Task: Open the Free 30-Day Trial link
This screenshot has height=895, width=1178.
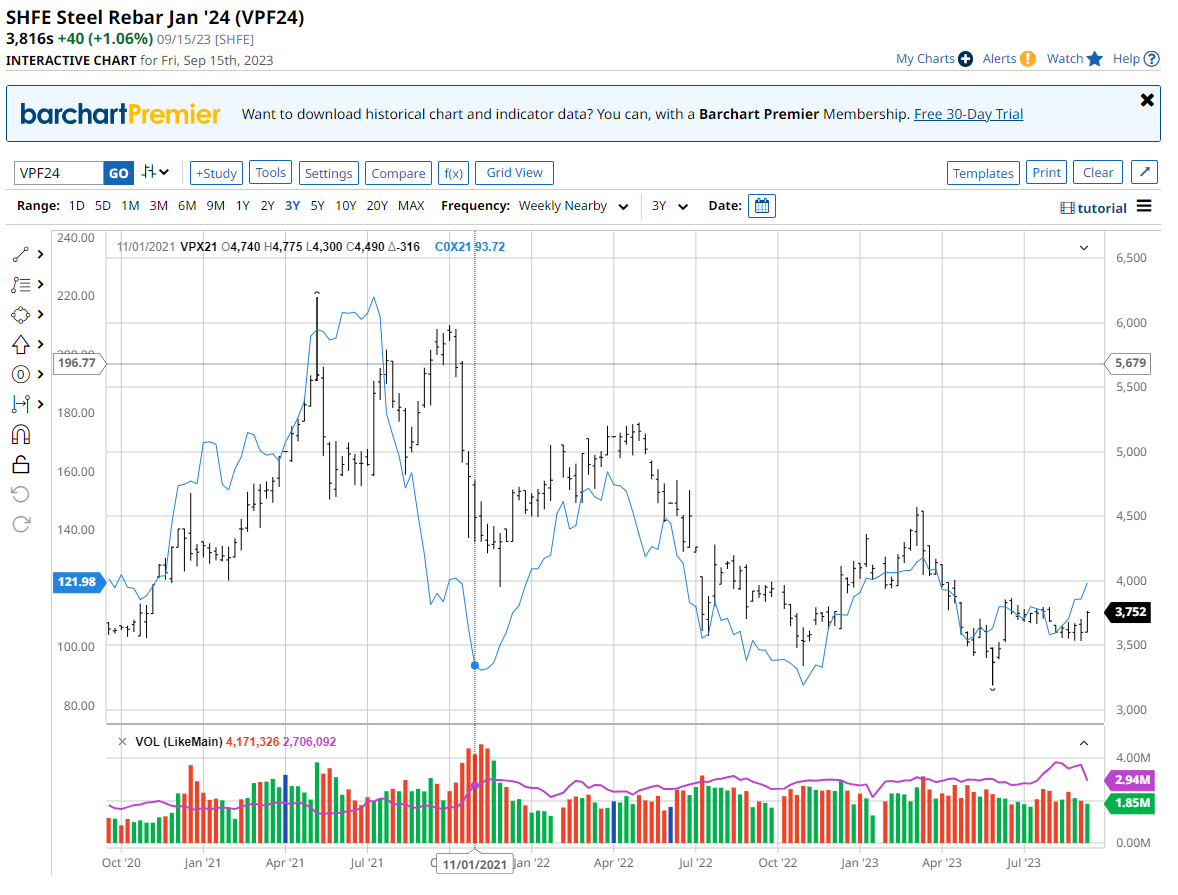Action: pos(968,114)
